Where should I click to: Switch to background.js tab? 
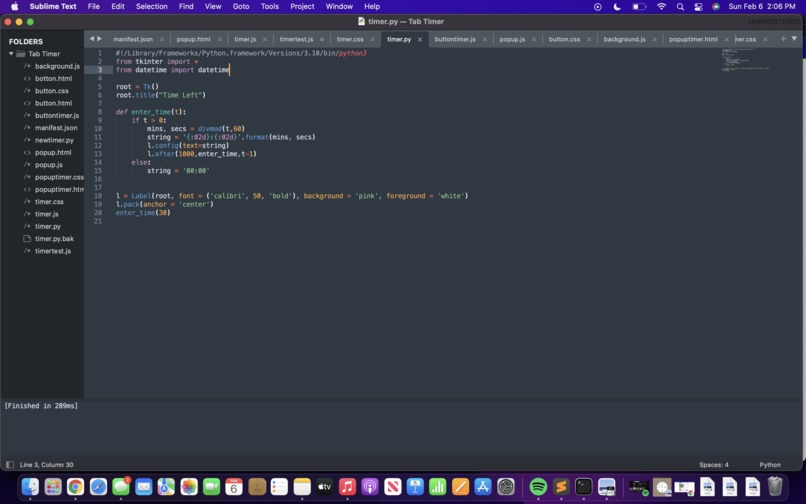click(624, 39)
